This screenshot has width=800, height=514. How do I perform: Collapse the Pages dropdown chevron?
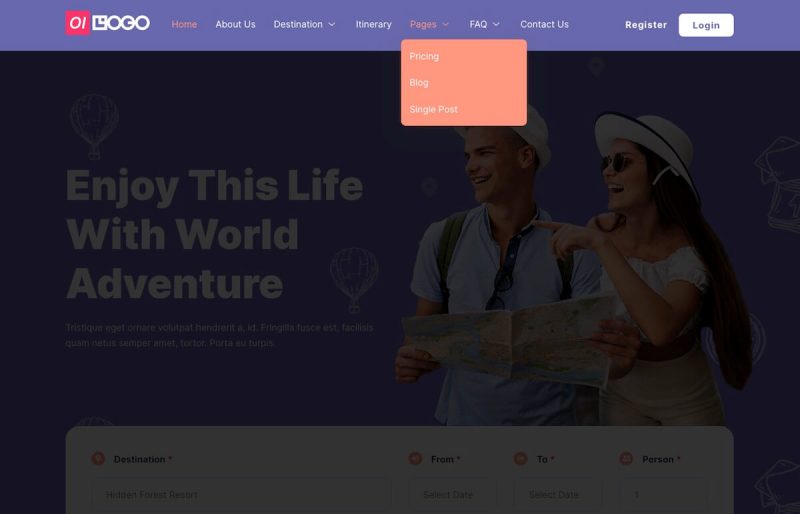[x=445, y=25]
